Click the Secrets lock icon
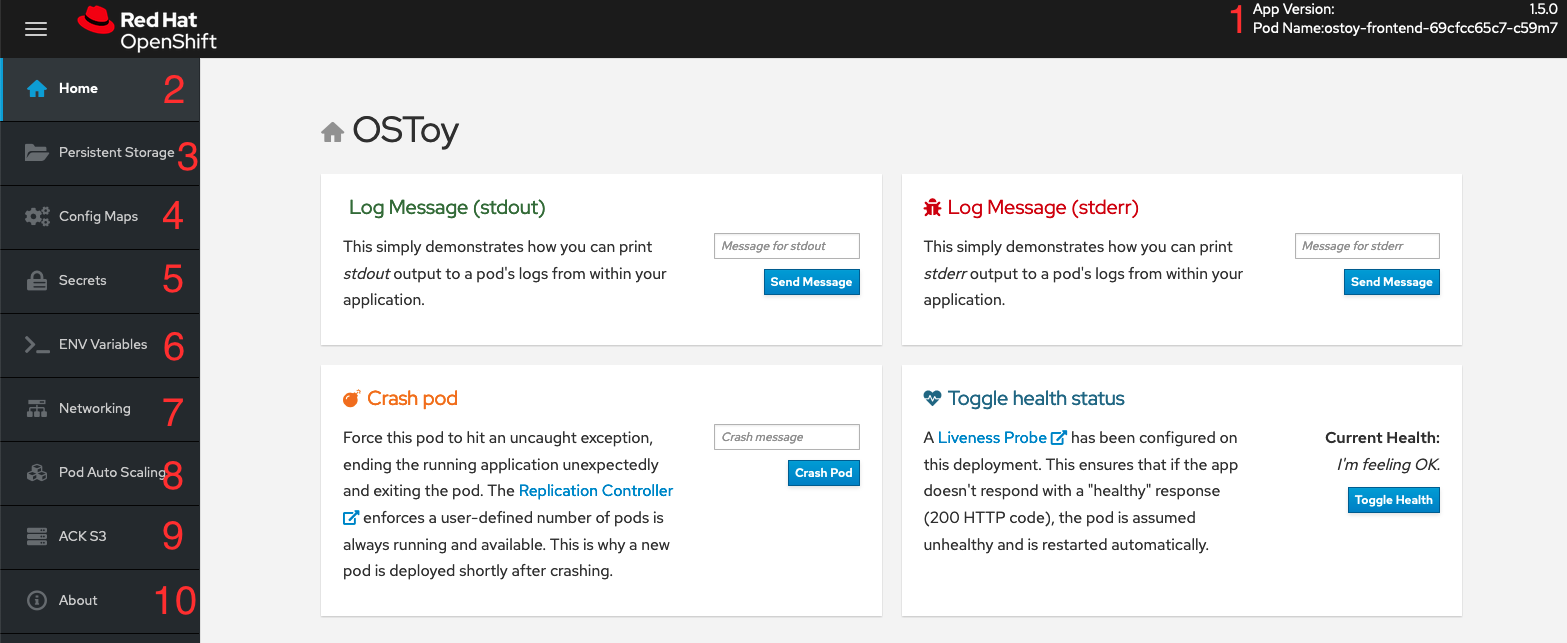The image size is (1567, 643). pyautogui.click(x=37, y=281)
